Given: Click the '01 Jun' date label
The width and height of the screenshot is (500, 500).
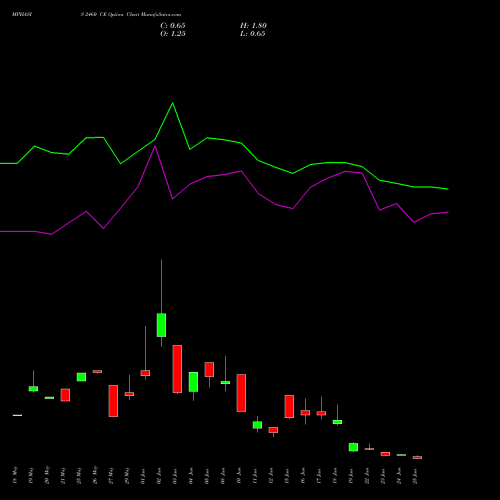Looking at the screenshot, I should 143,476.
